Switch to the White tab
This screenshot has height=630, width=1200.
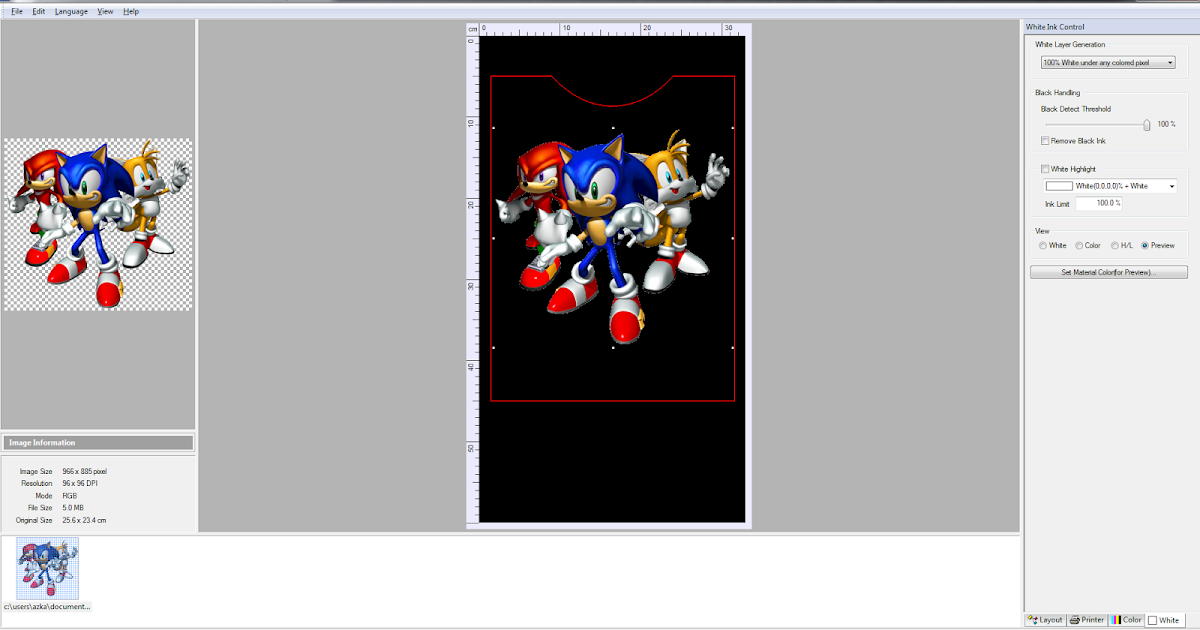pos(1165,620)
